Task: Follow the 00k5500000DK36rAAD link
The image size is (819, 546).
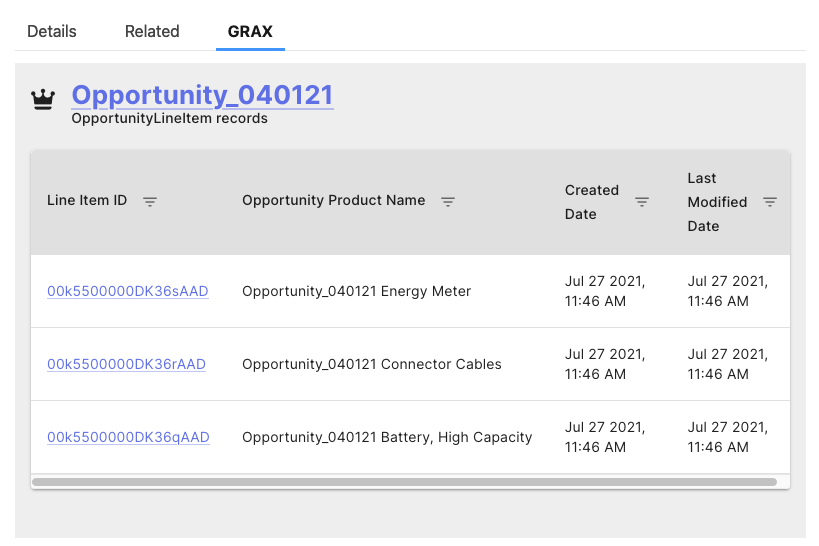Action: [126, 364]
